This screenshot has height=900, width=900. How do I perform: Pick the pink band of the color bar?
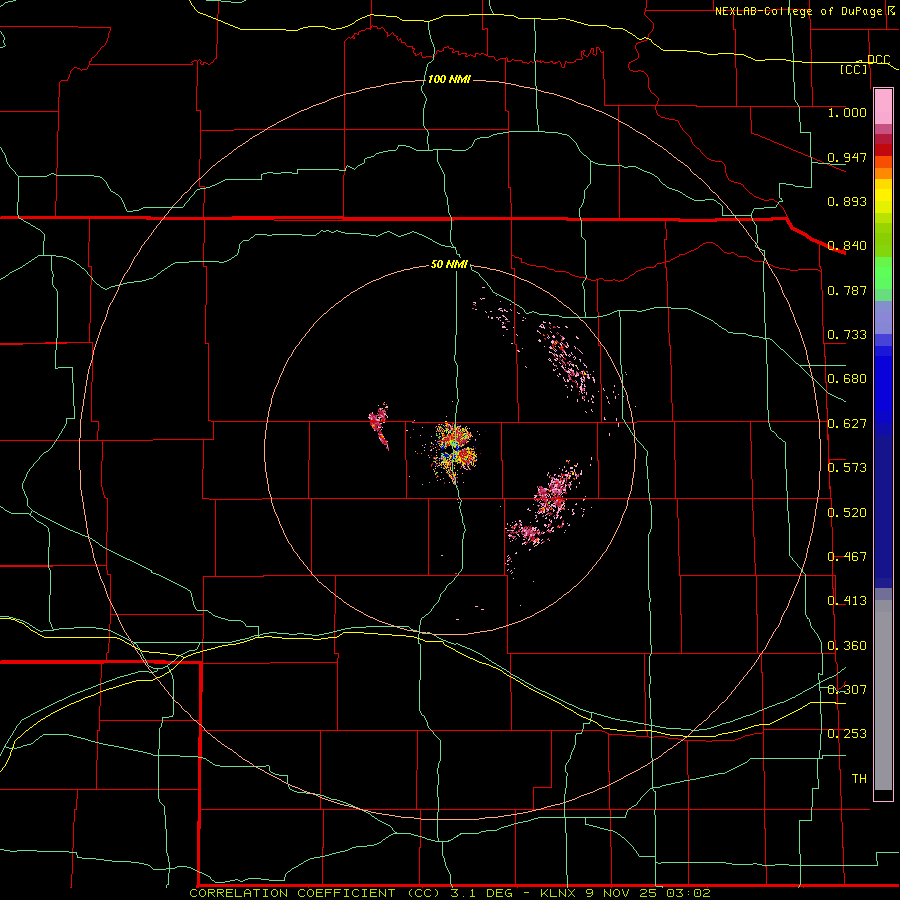click(883, 107)
